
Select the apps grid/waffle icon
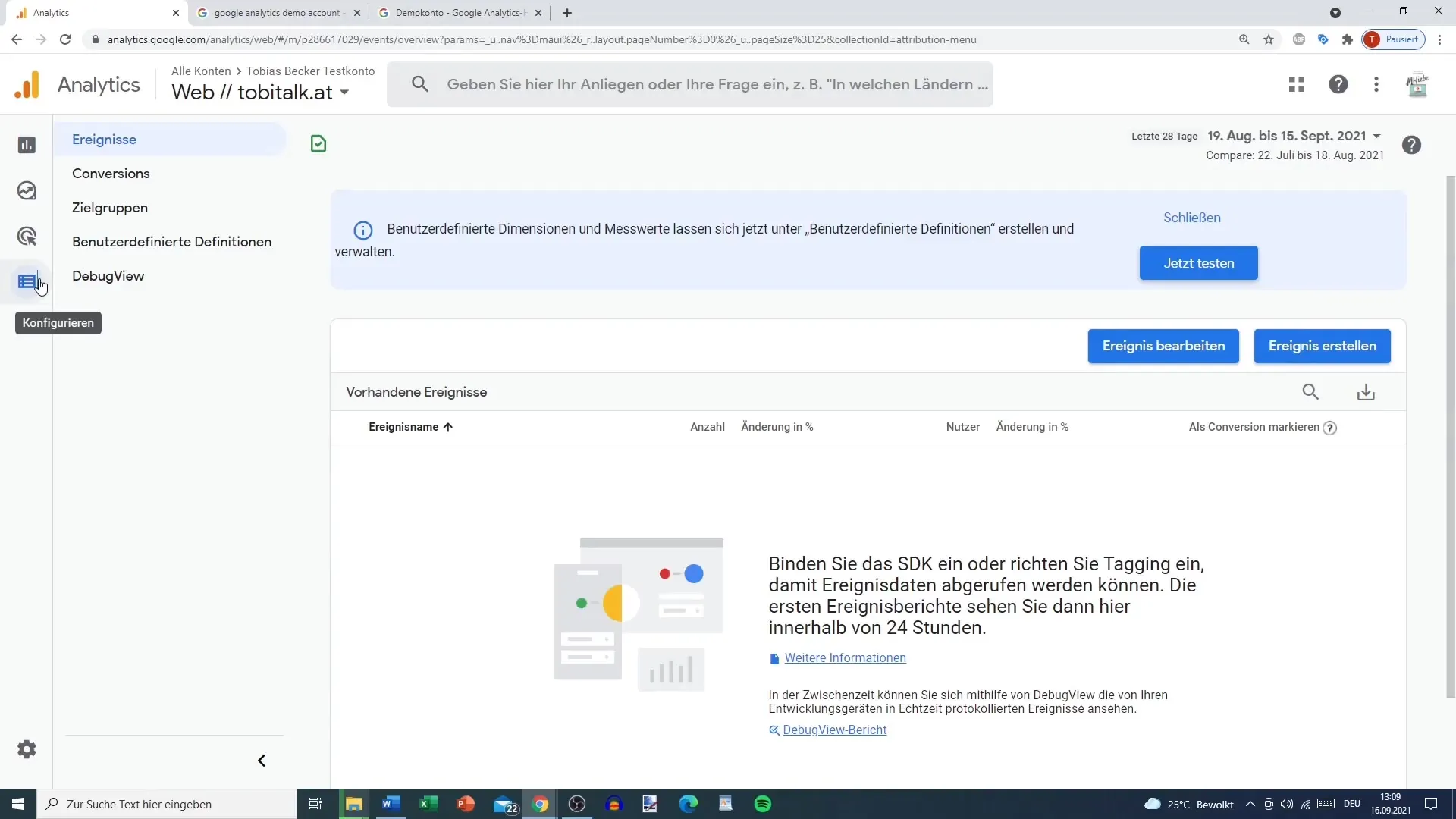pyautogui.click(x=1296, y=84)
